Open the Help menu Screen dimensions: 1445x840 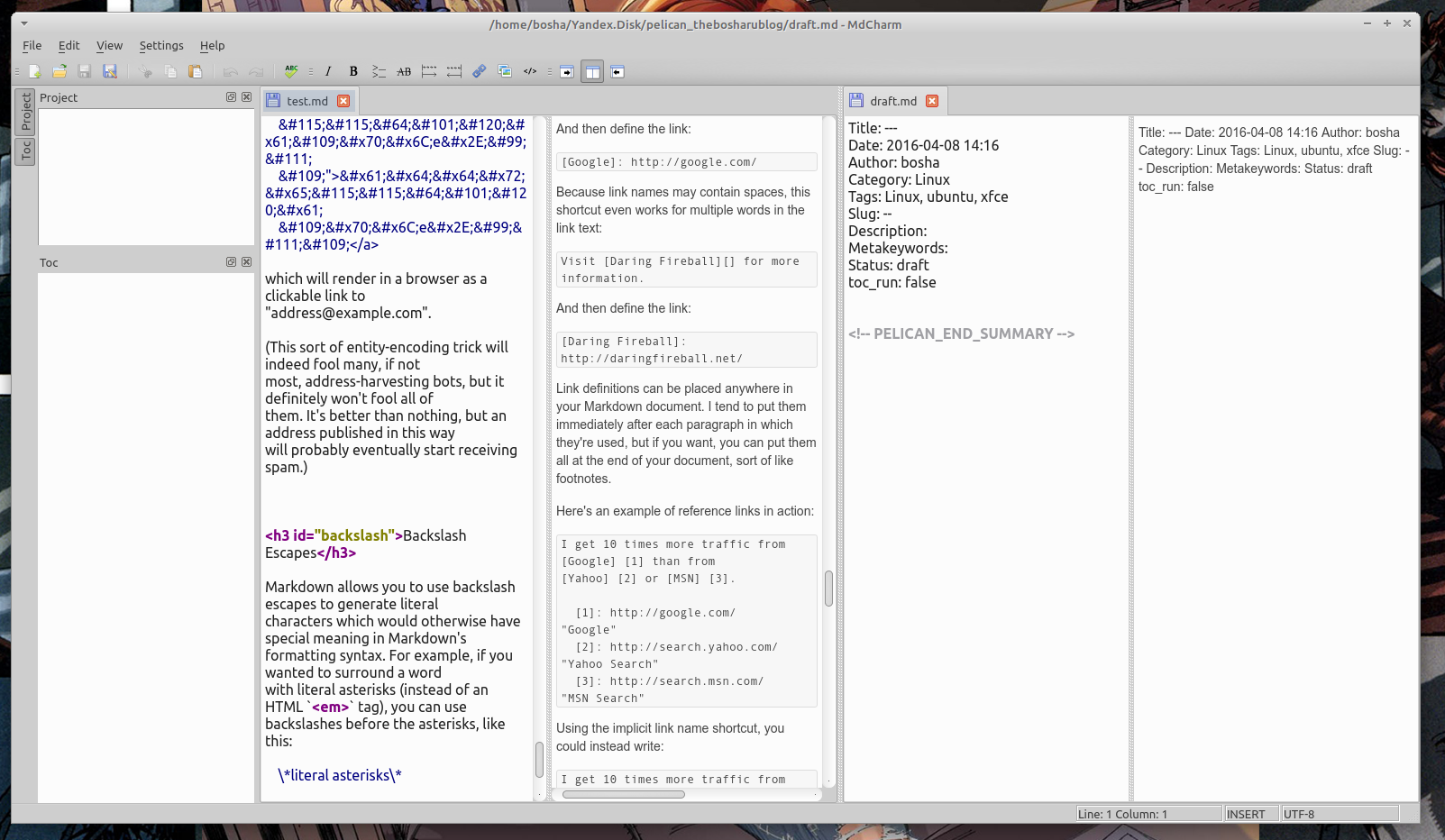[x=213, y=45]
